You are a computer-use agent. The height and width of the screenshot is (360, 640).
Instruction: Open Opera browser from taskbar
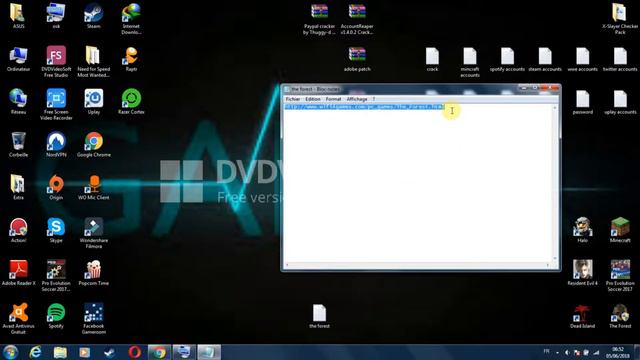pyautogui.click(x=134, y=352)
